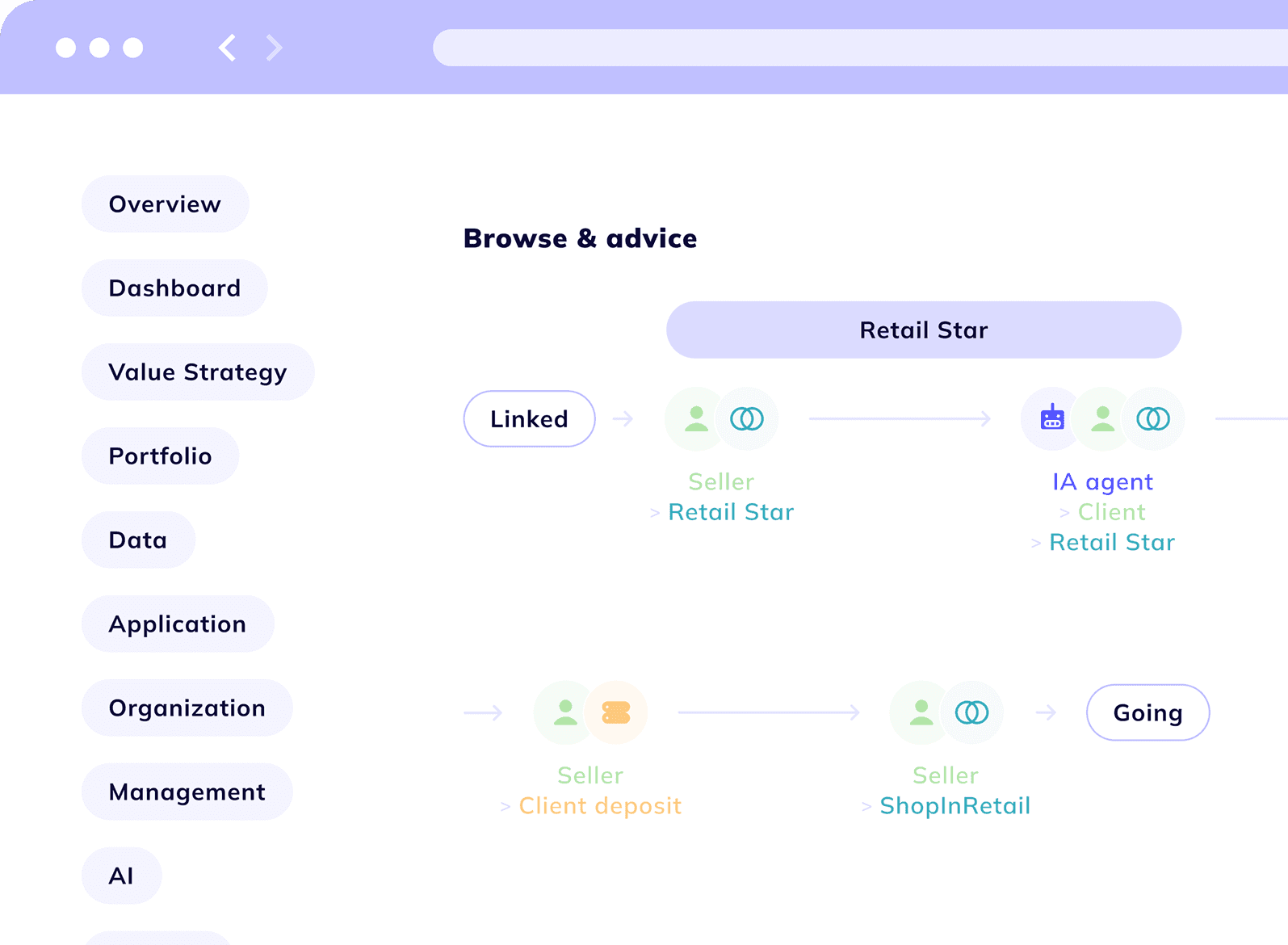
Task: Click the Retail Star header pill
Action: click(x=924, y=330)
